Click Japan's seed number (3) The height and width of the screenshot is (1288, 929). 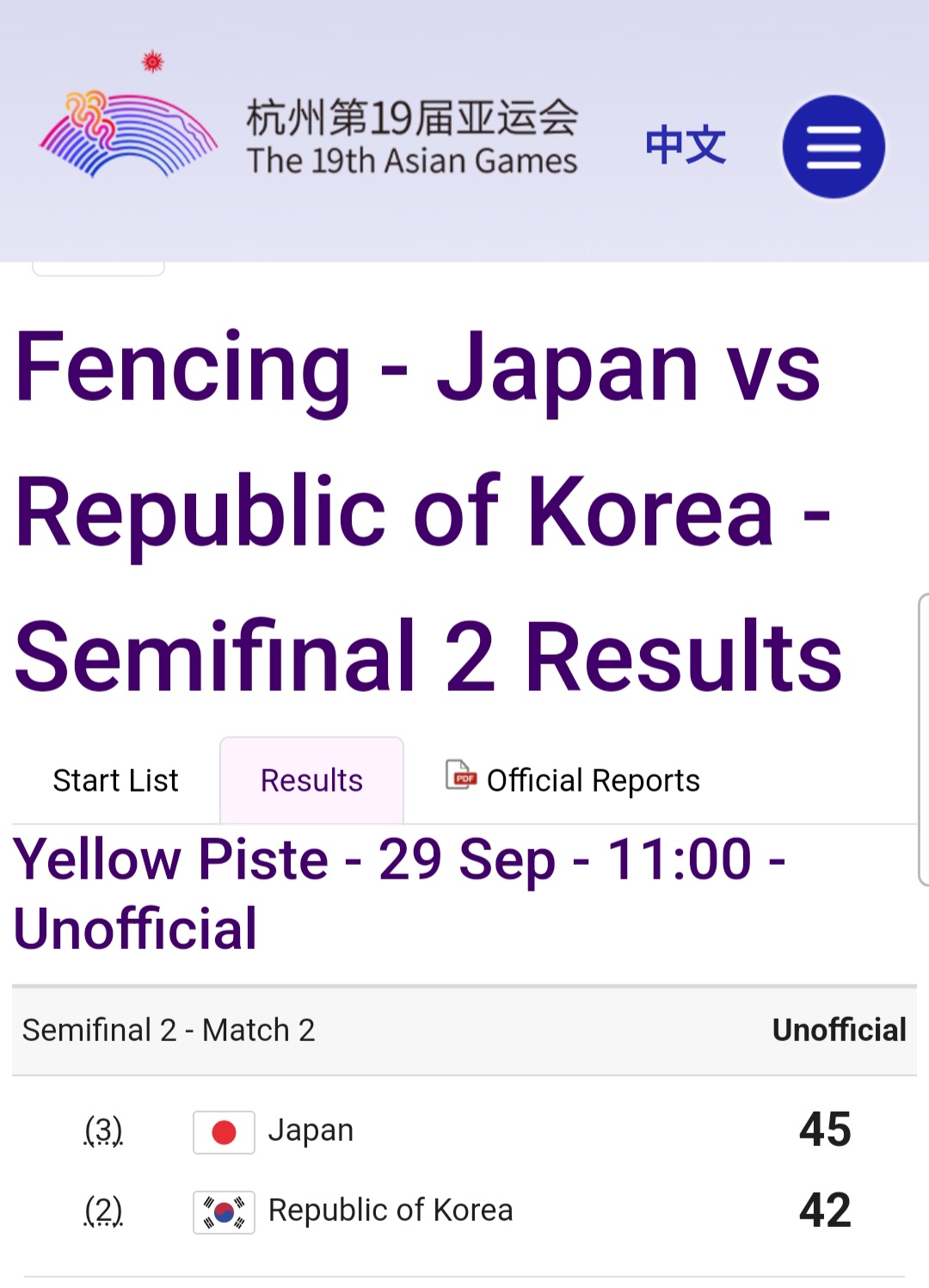(x=103, y=1130)
